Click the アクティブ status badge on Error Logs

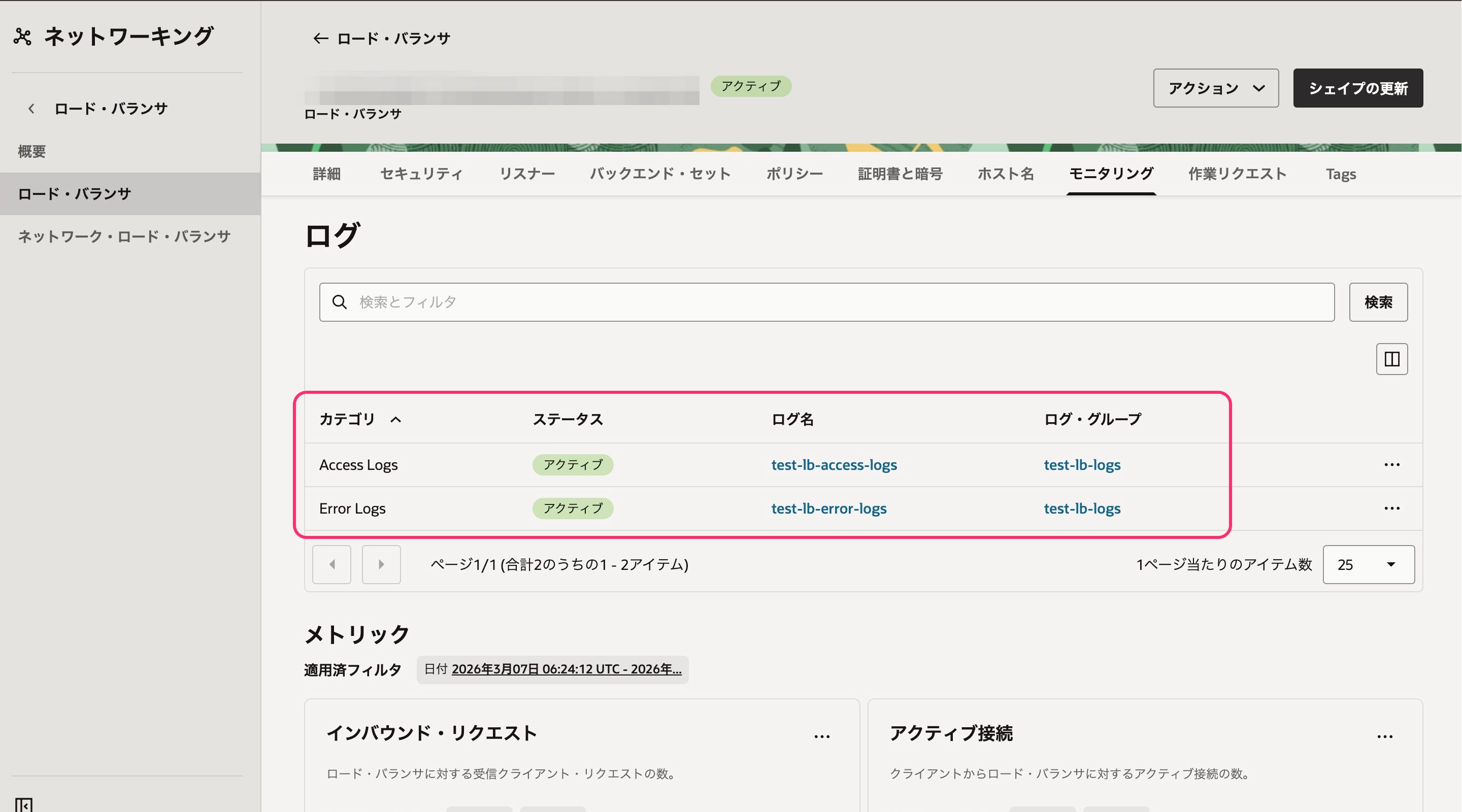pyautogui.click(x=572, y=509)
